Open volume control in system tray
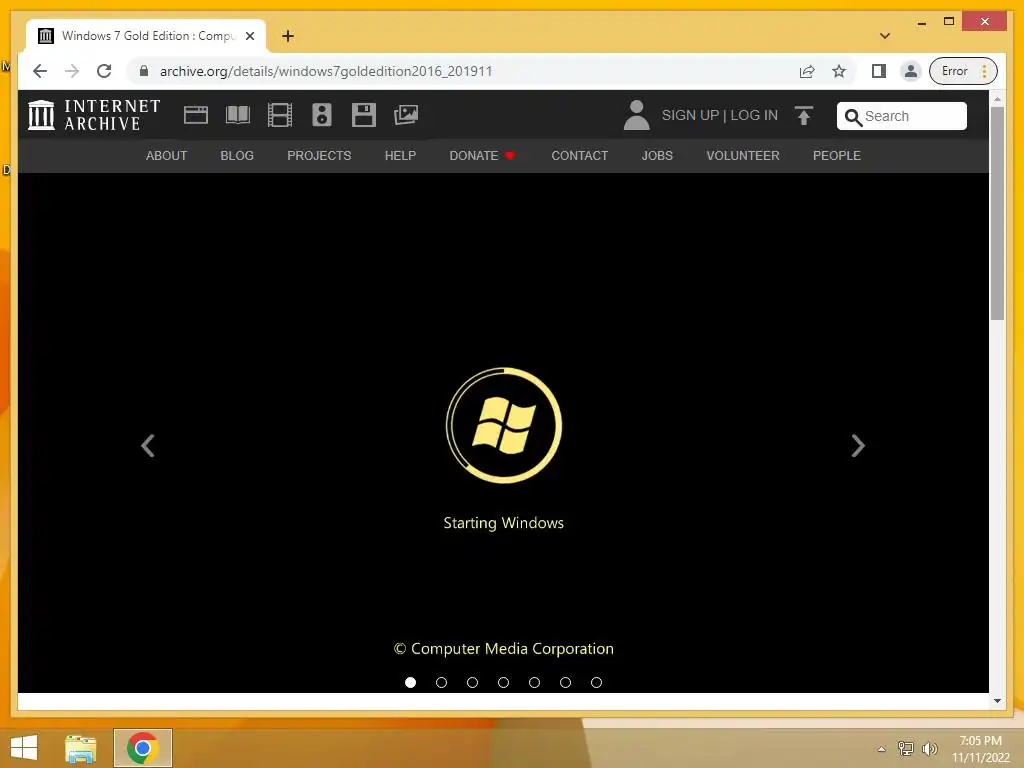Viewport: 1024px width, 768px height. tap(929, 748)
